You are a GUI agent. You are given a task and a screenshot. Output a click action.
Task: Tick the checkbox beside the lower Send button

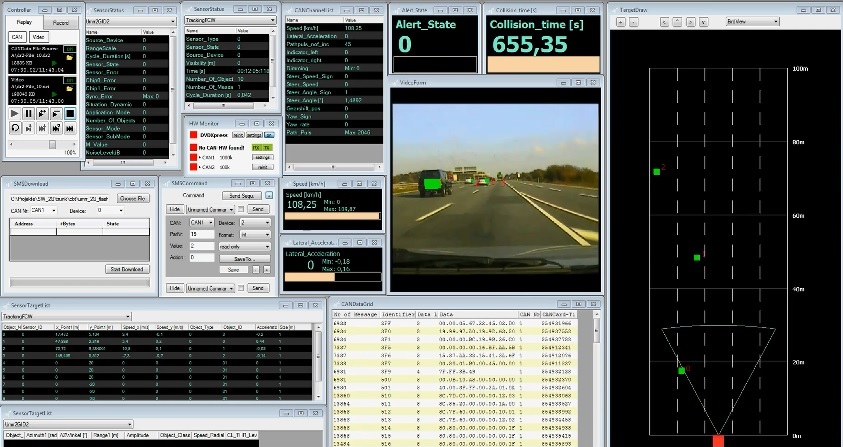(241, 288)
